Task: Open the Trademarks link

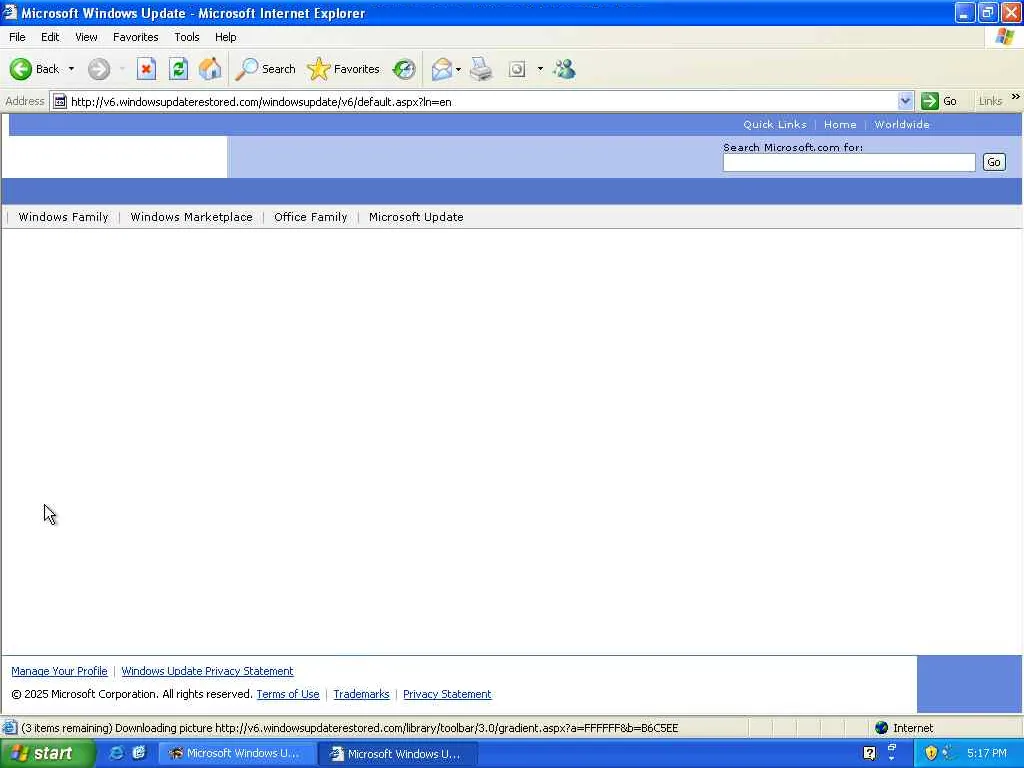Action: click(361, 694)
